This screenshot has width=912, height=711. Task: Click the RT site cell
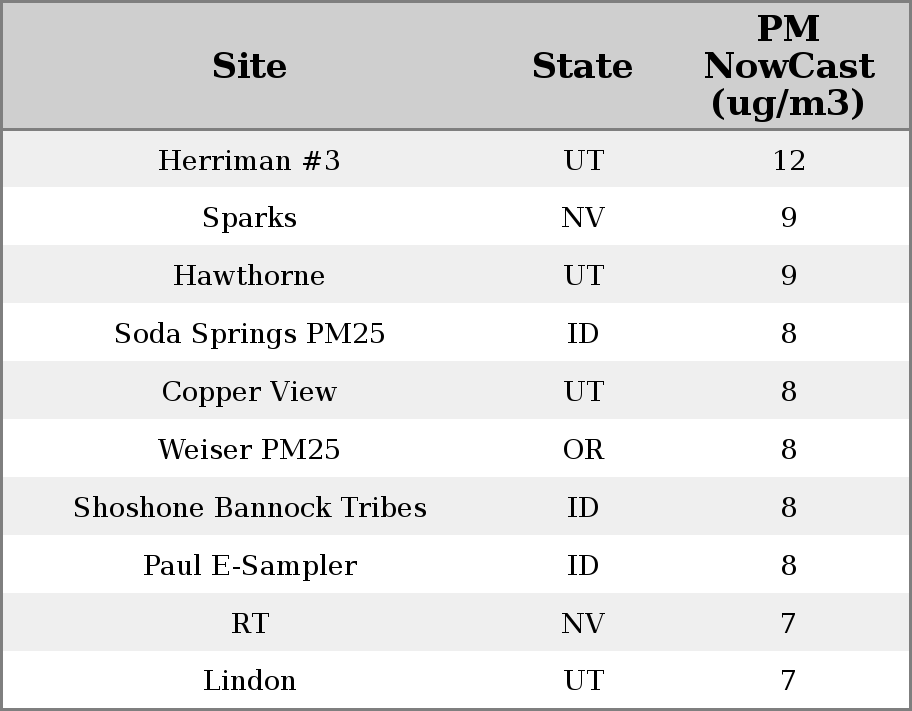click(249, 623)
